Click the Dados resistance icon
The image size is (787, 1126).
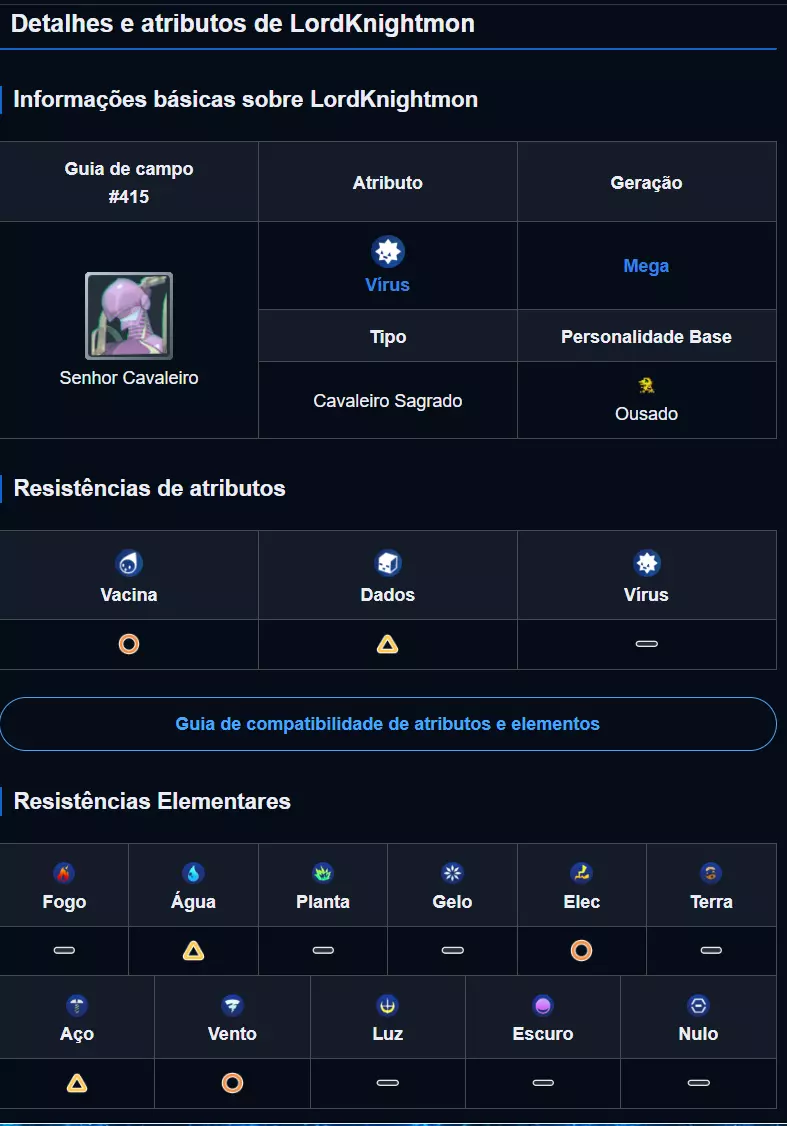[x=387, y=563]
